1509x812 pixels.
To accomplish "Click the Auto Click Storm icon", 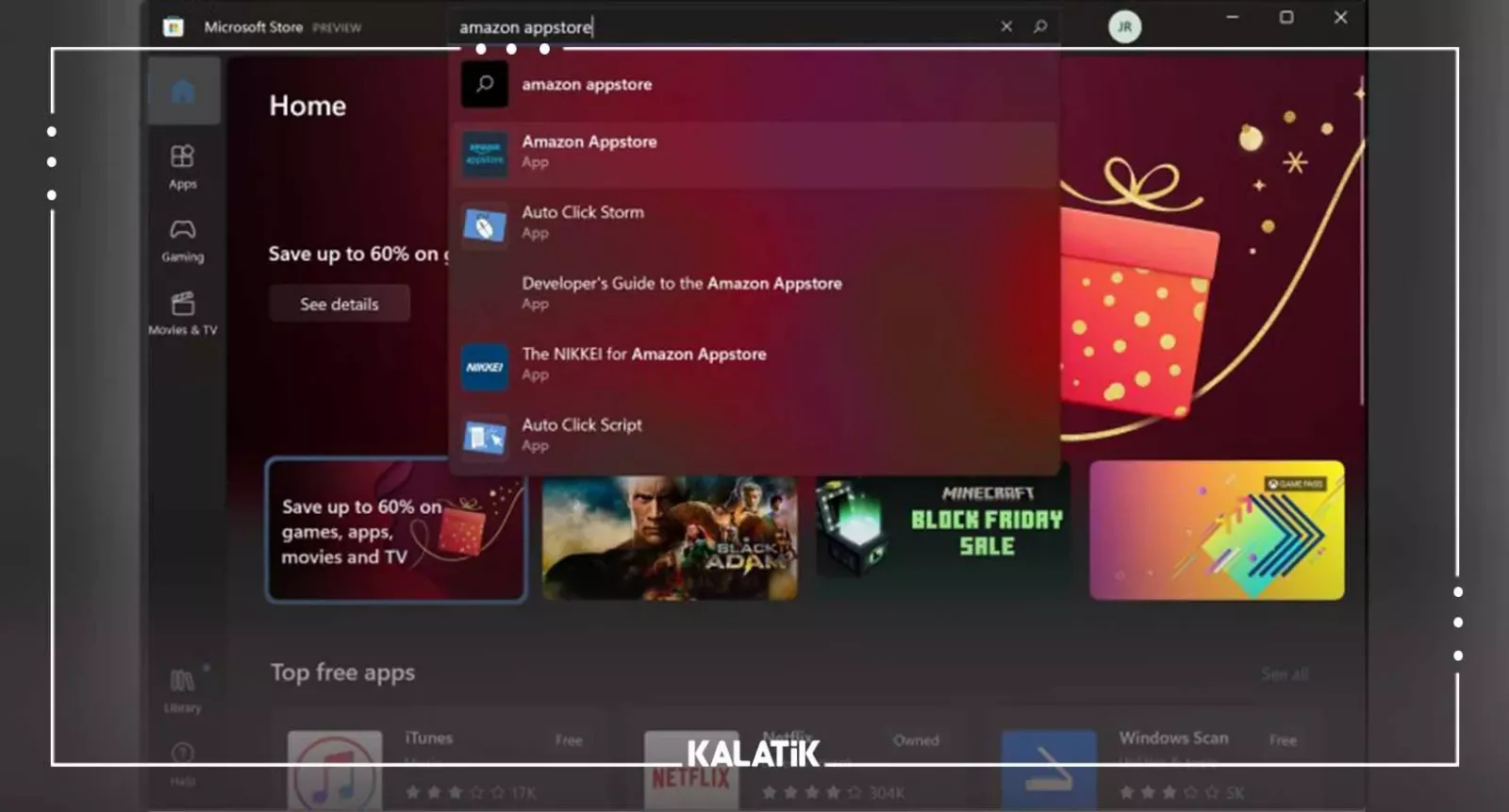I will (x=485, y=224).
